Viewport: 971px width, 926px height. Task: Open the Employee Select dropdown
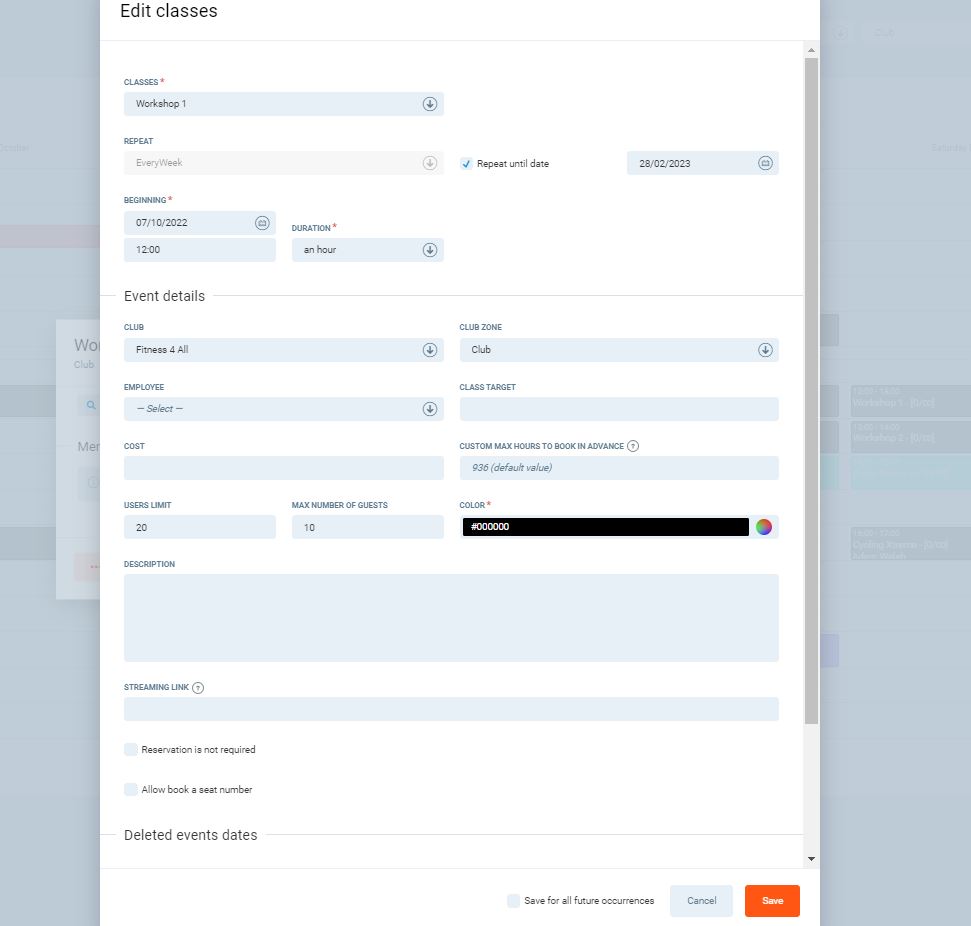point(283,409)
